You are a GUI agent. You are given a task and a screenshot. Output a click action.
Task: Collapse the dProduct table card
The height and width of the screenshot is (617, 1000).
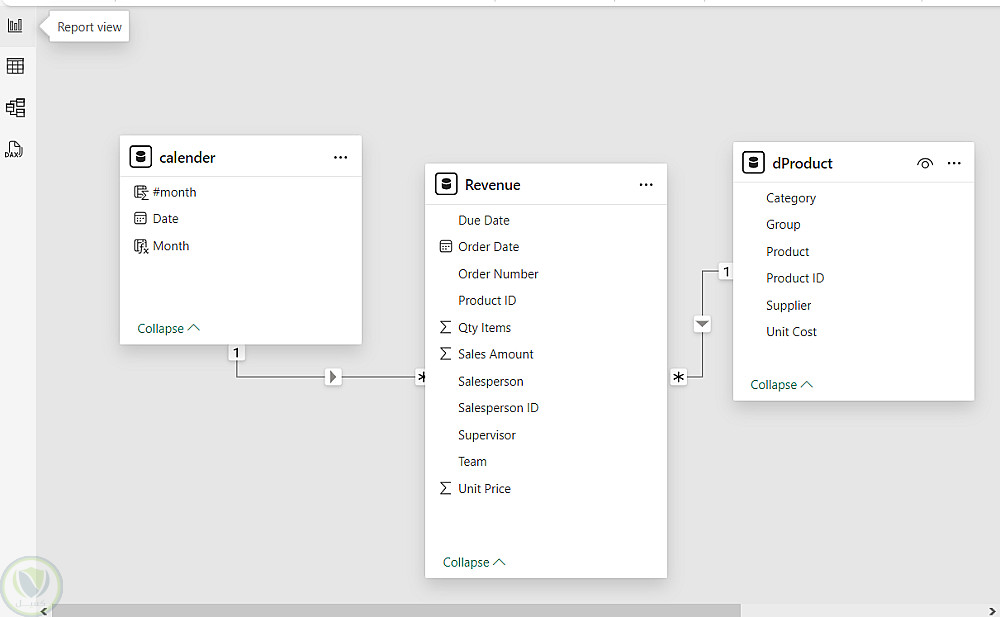pyautogui.click(x=781, y=384)
